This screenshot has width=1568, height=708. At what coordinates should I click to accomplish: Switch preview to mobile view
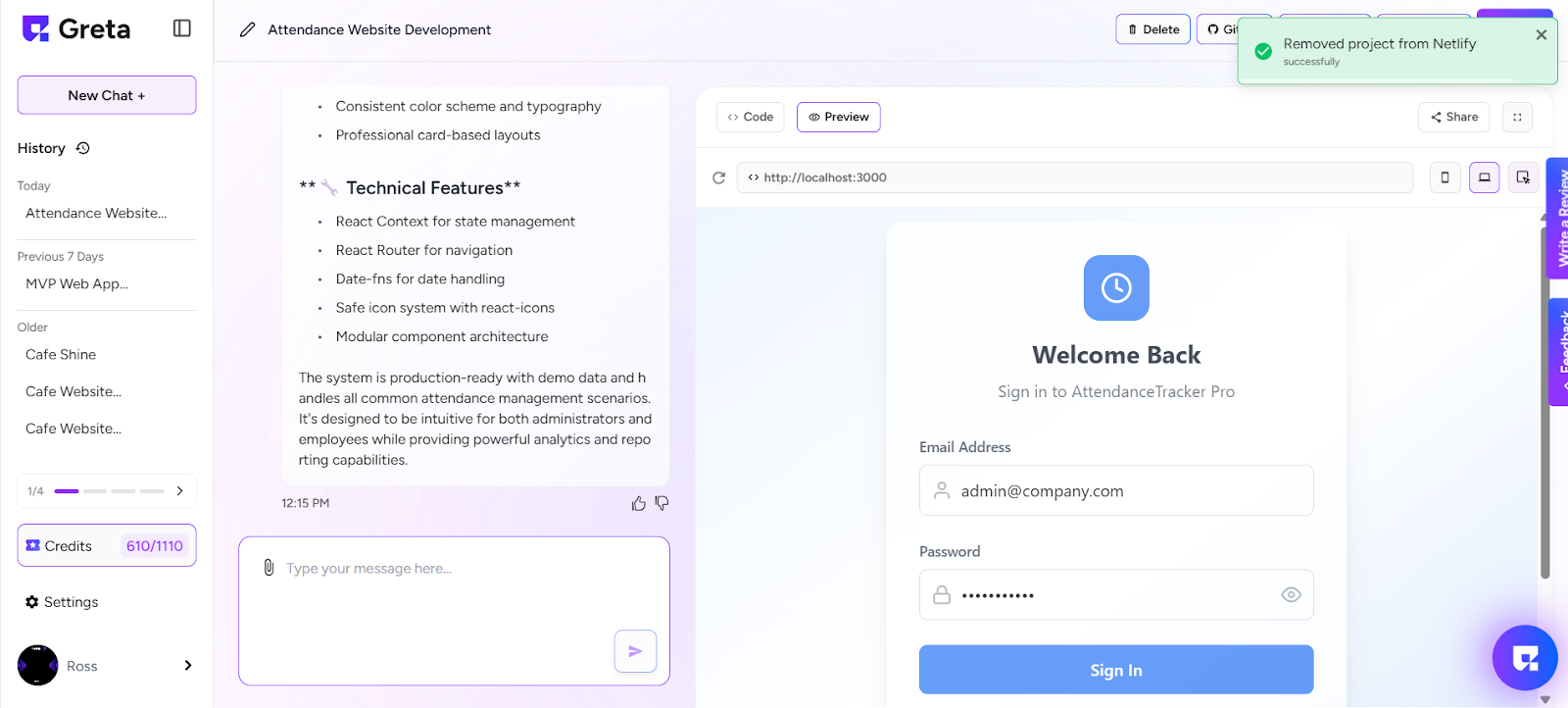[x=1445, y=177]
